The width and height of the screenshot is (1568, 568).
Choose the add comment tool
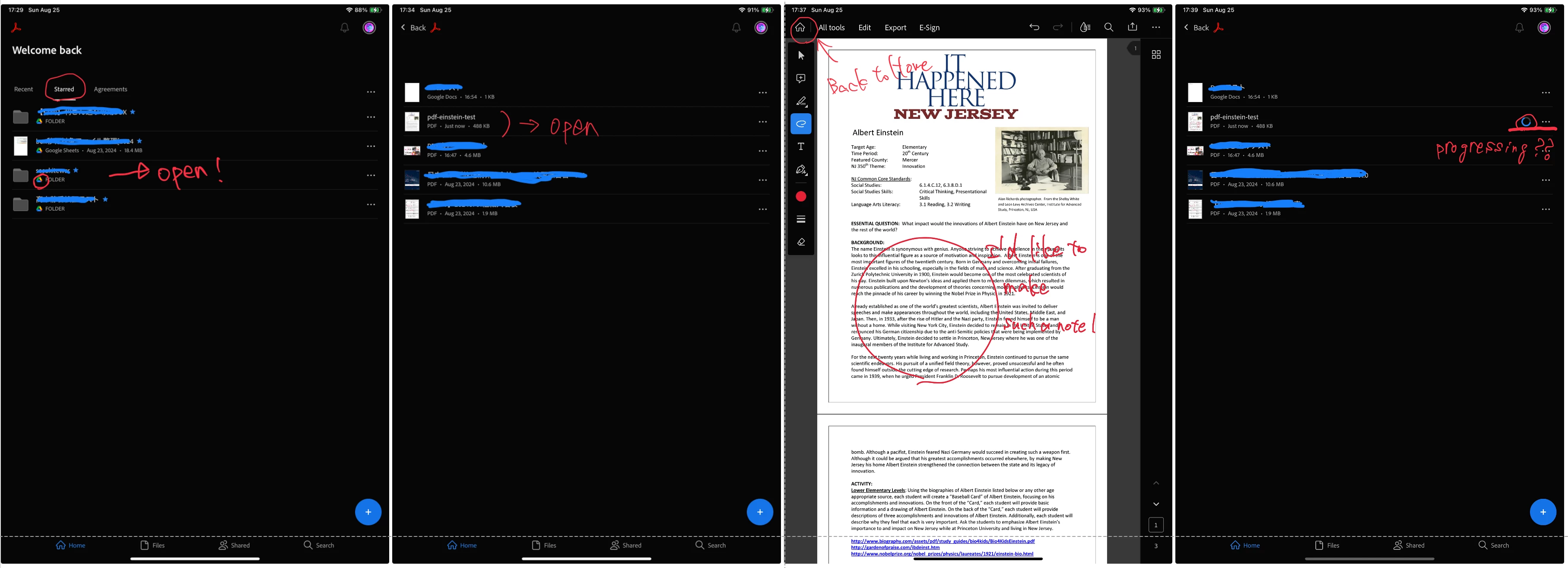[x=800, y=79]
